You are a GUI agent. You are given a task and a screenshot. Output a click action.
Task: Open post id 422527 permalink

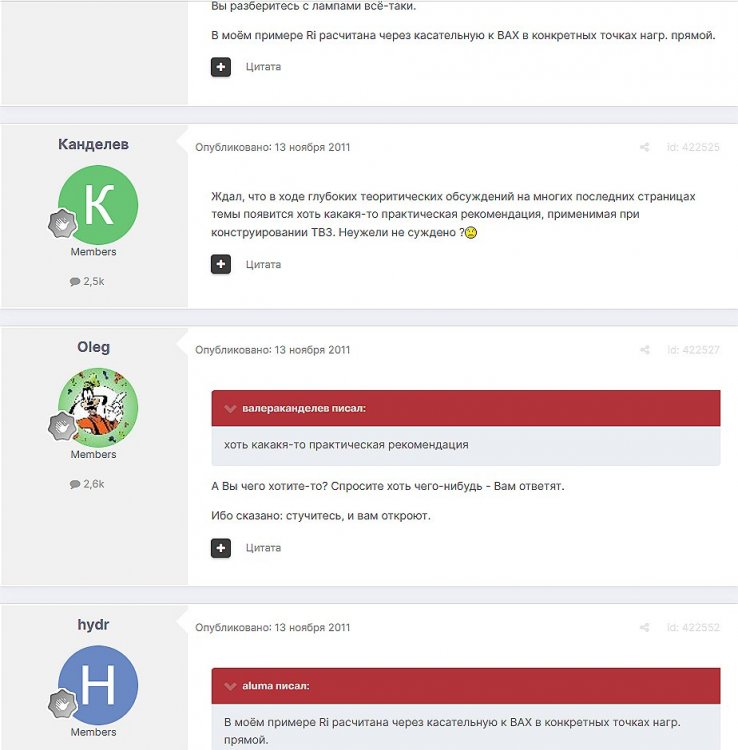(x=693, y=350)
